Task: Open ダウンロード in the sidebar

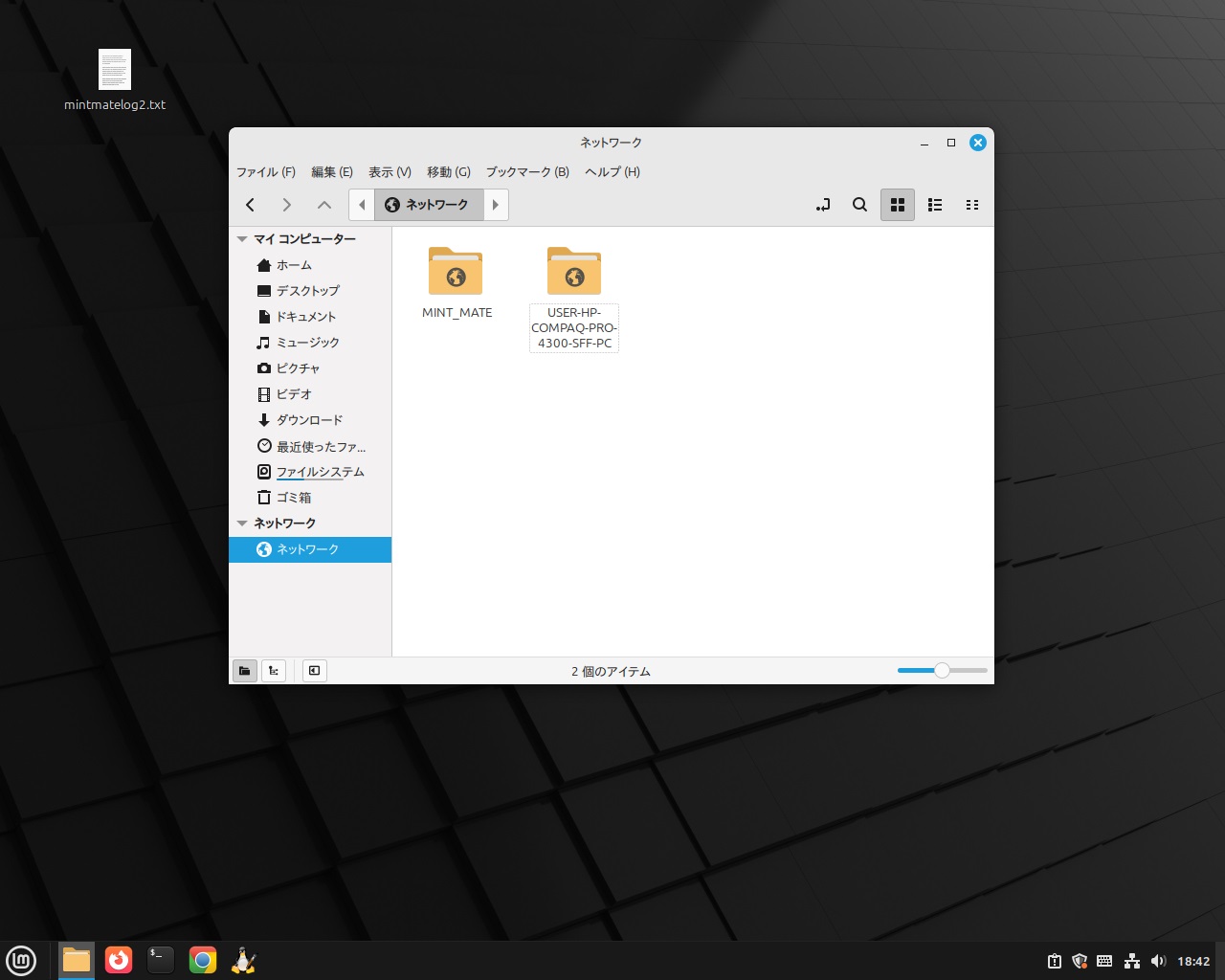Action: pyautogui.click(x=308, y=420)
